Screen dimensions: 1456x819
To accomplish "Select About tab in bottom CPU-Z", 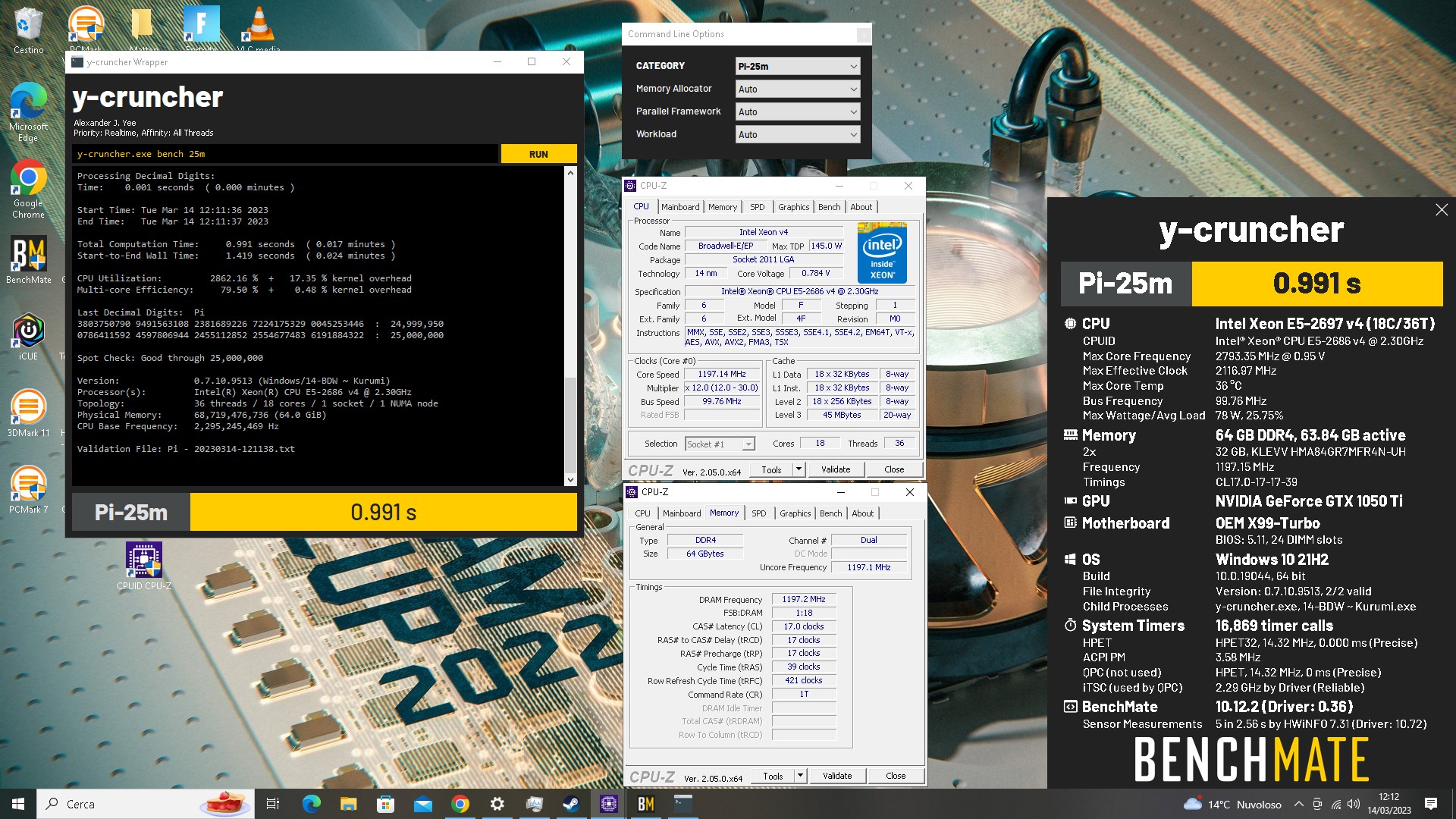I will 862,513.
